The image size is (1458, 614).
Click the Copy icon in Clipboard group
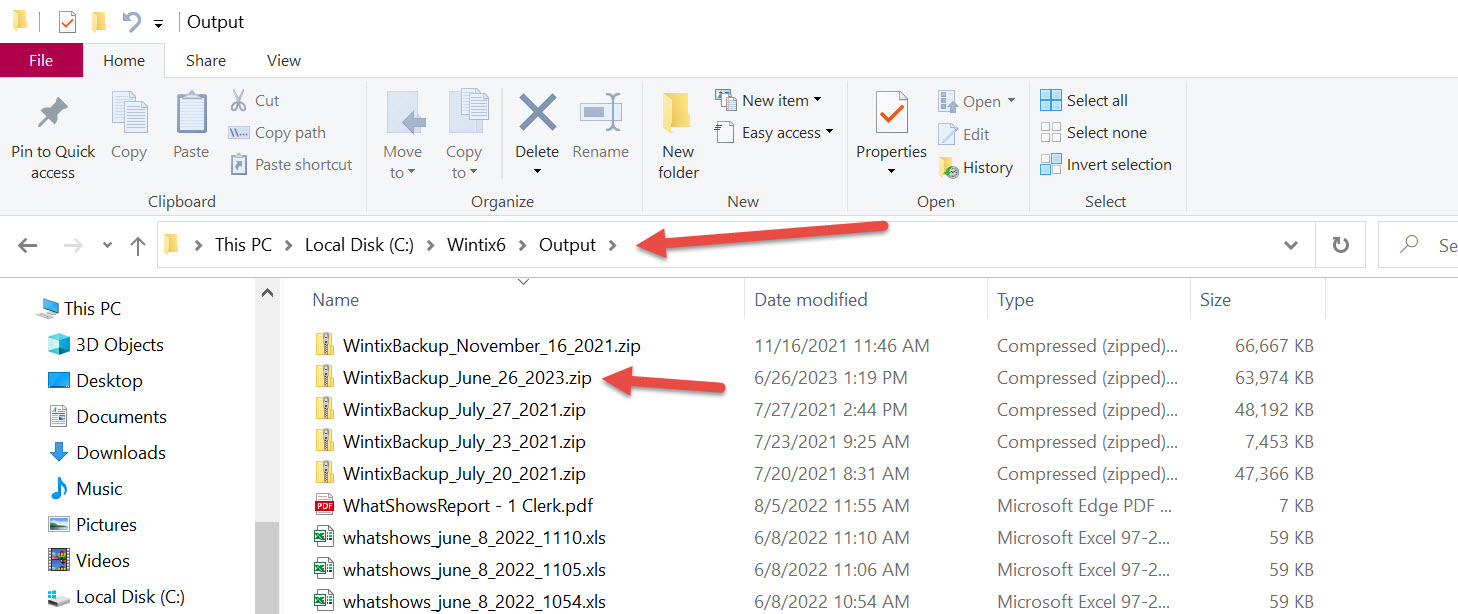(x=129, y=112)
